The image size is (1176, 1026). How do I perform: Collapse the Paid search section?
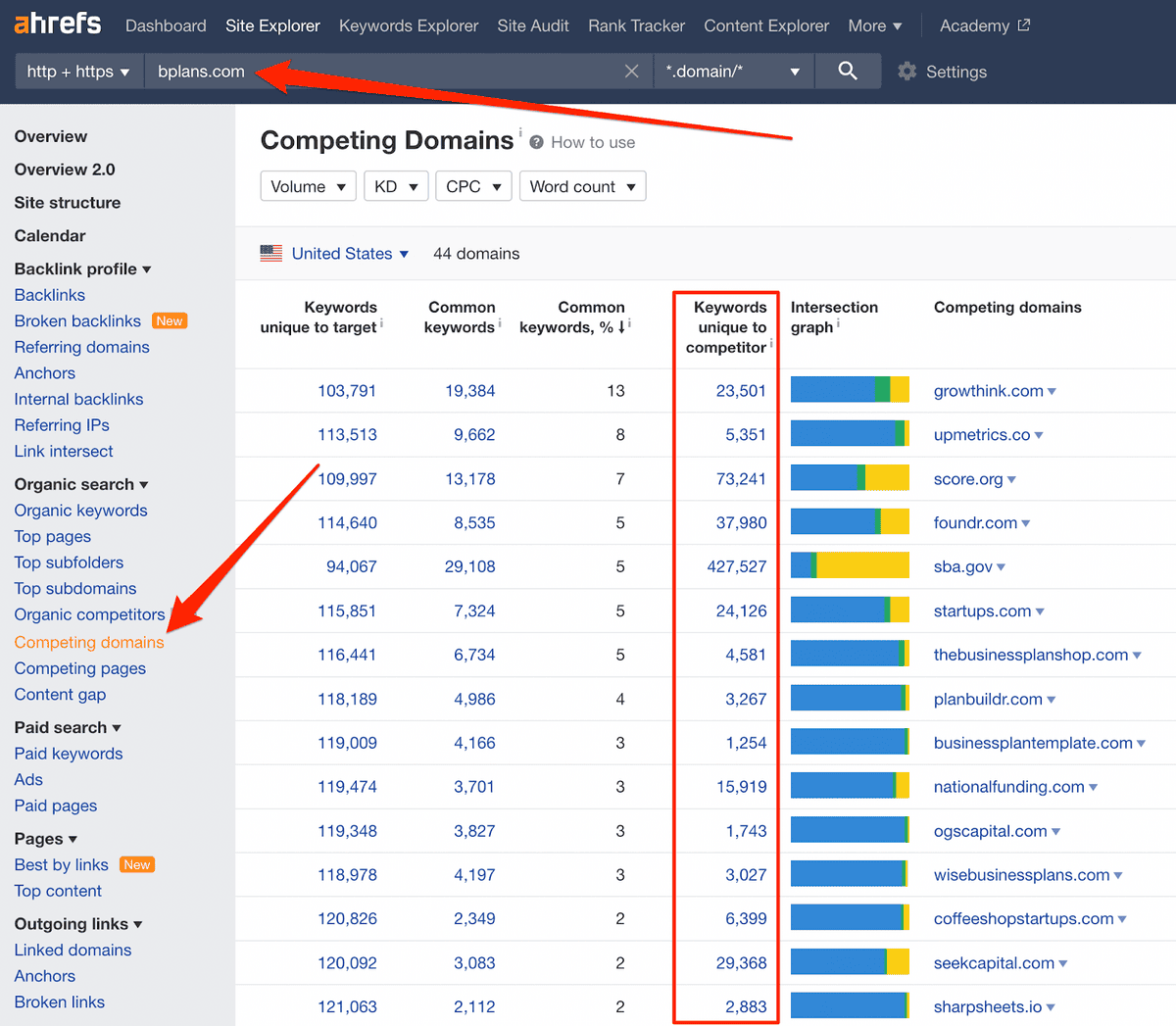69,727
